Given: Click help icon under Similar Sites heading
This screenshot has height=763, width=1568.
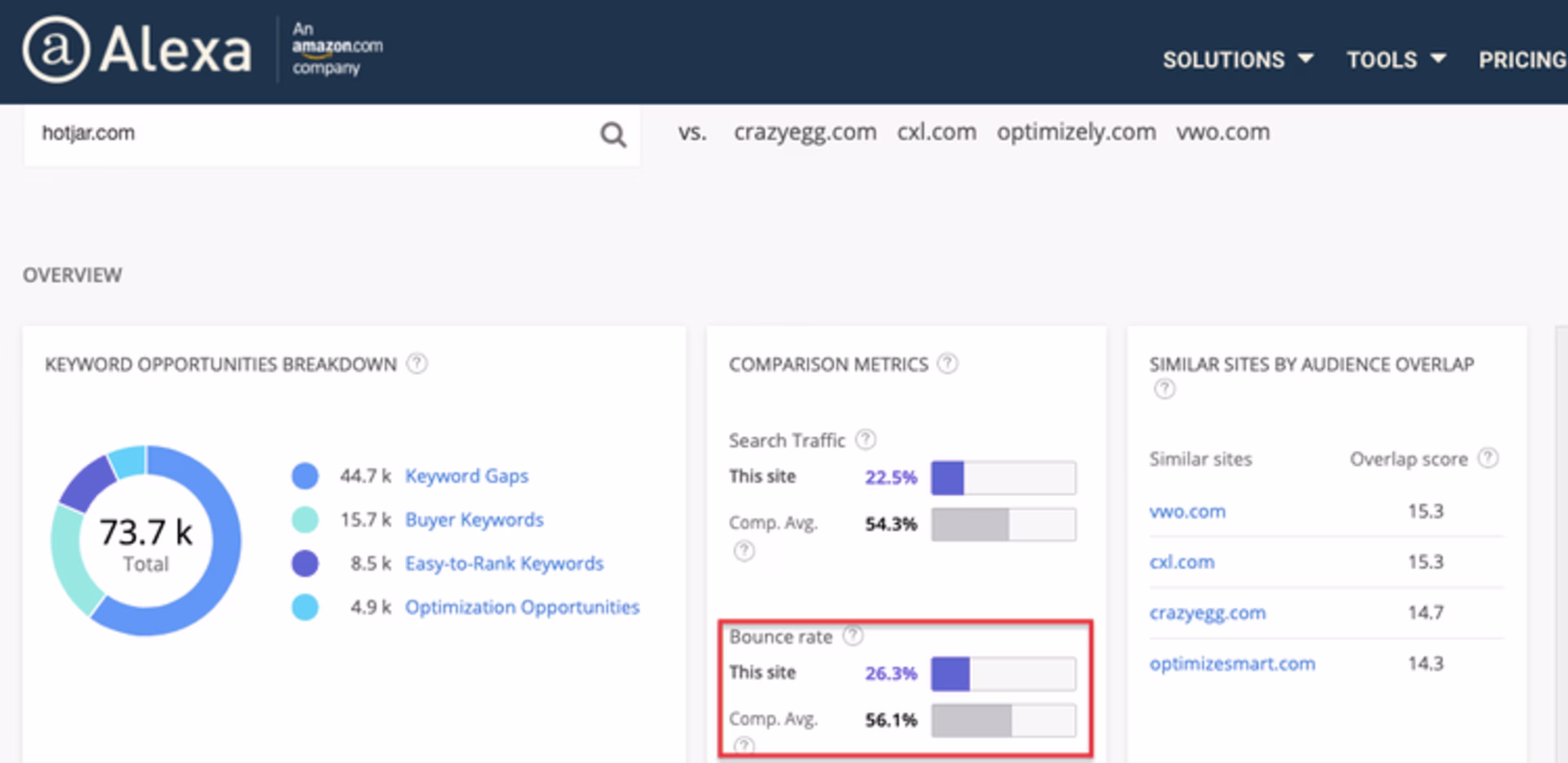Looking at the screenshot, I should coord(1165,389).
